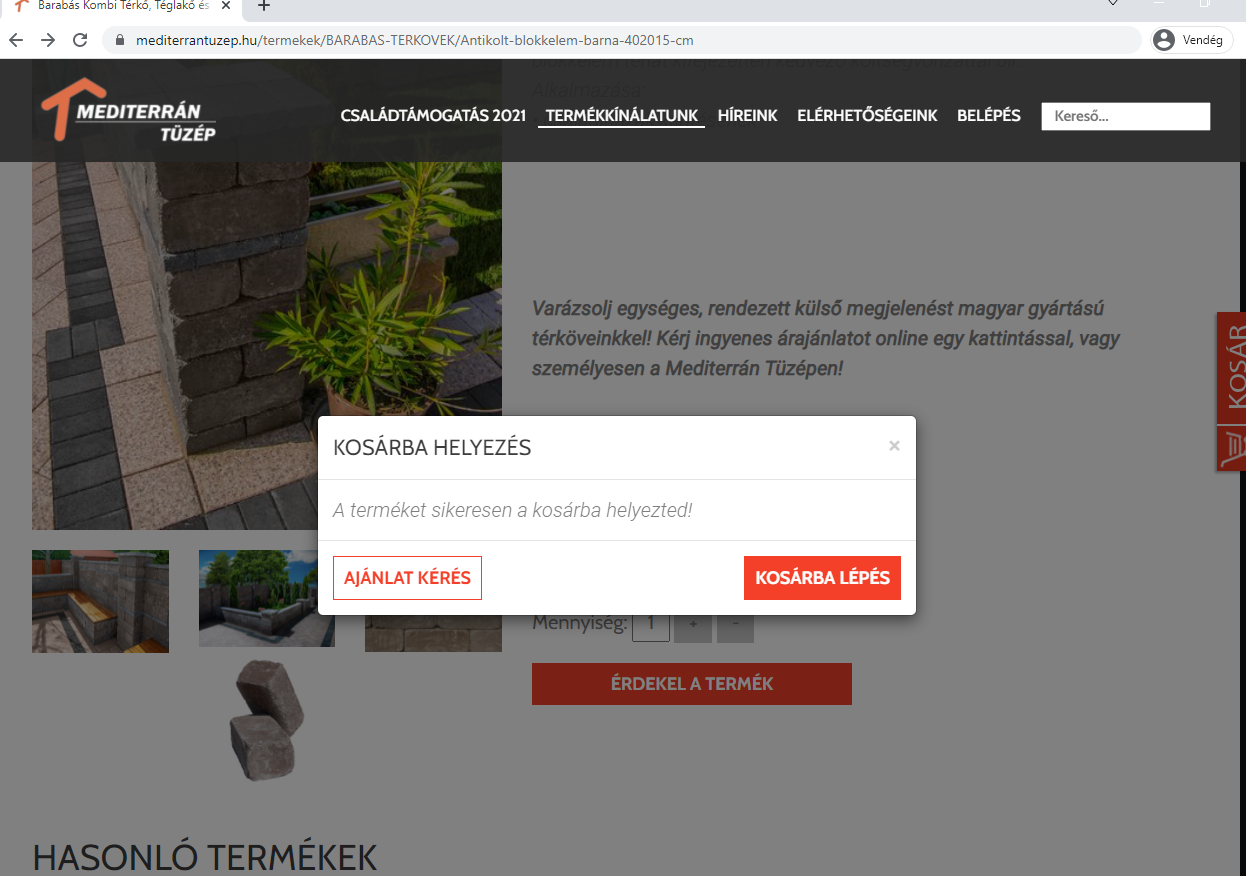Click the KOSÁRBA LÉPÉS button

pyautogui.click(x=822, y=578)
